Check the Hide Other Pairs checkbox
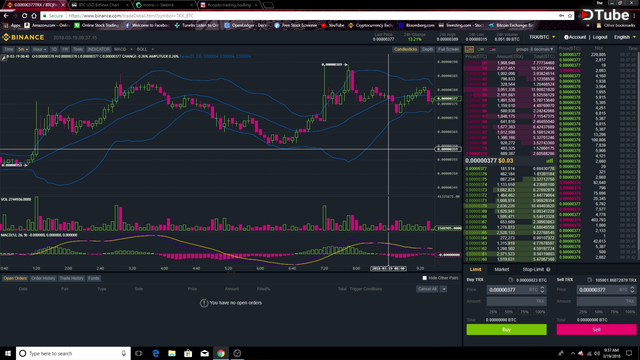The image size is (640, 360). [x=424, y=278]
